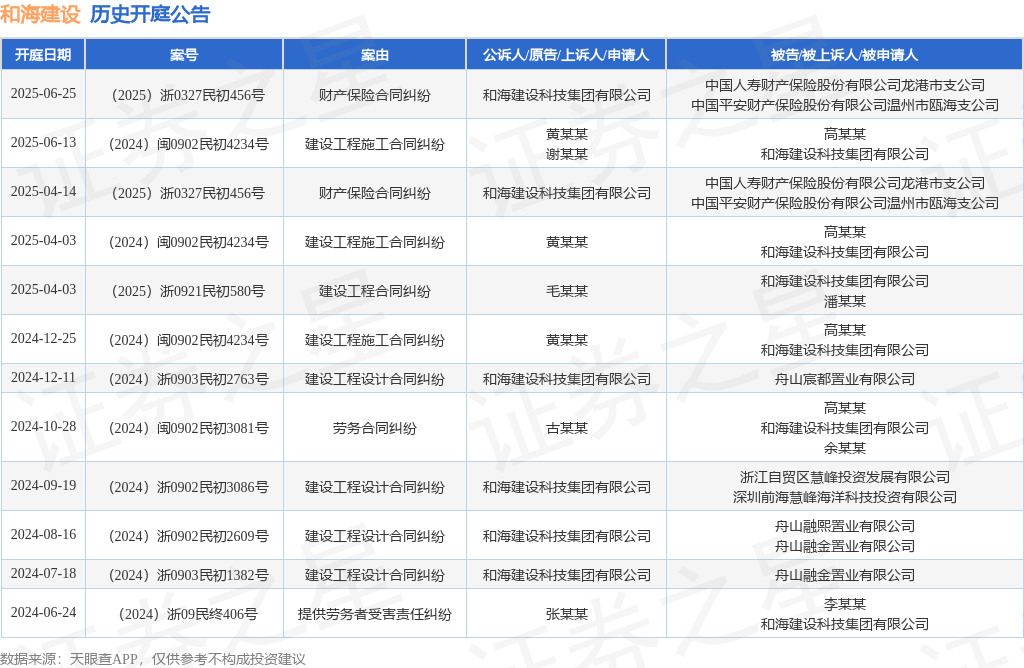Click 舟山融金置业有限公司 in the 2024-07-18 row
This screenshot has width=1024, height=668.
(x=844, y=575)
